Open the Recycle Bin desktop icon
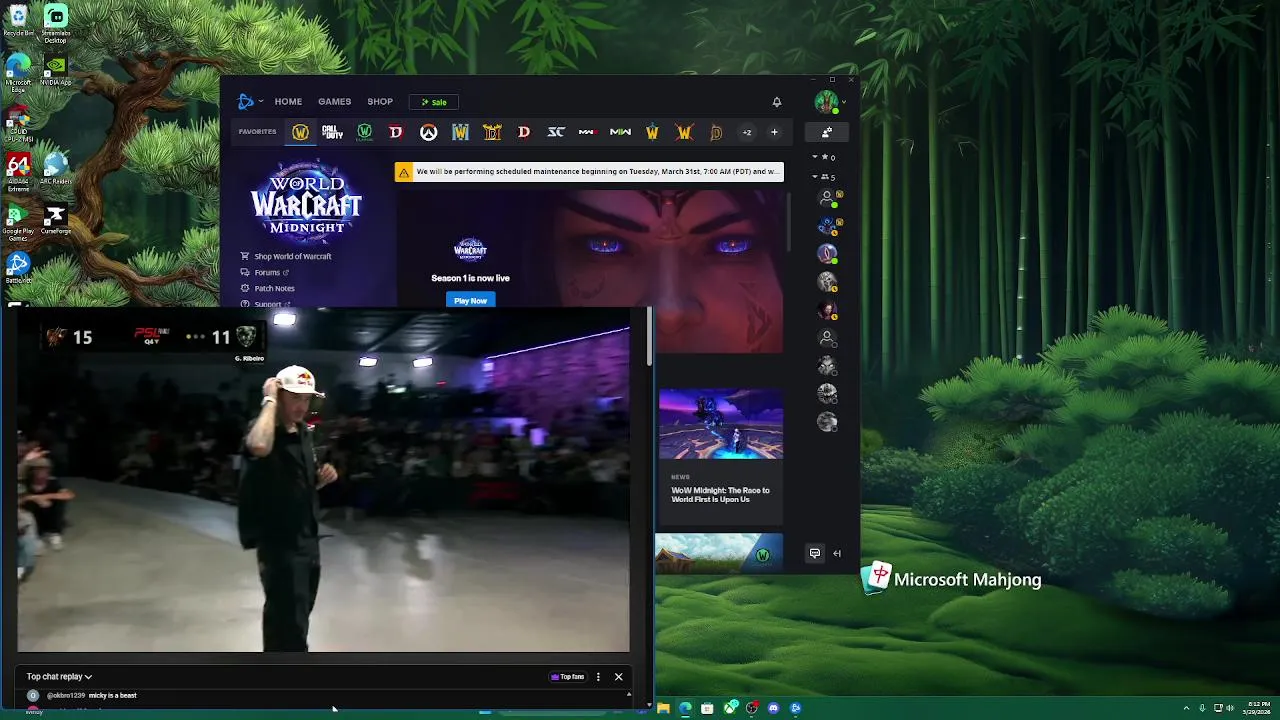 click(x=18, y=20)
